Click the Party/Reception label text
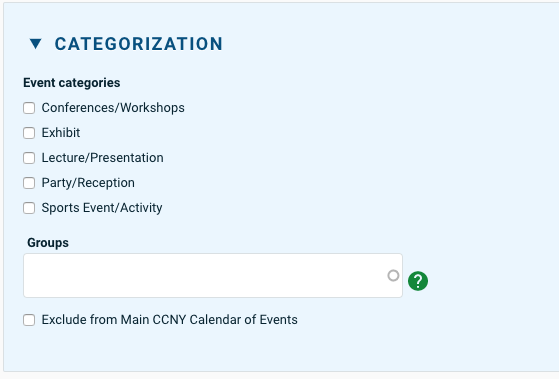This screenshot has height=379, width=559. (x=88, y=183)
